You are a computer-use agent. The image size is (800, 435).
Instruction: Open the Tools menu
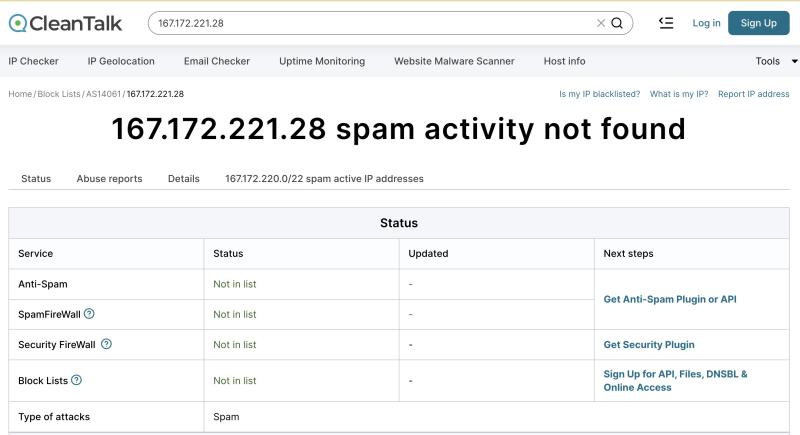point(767,61)
